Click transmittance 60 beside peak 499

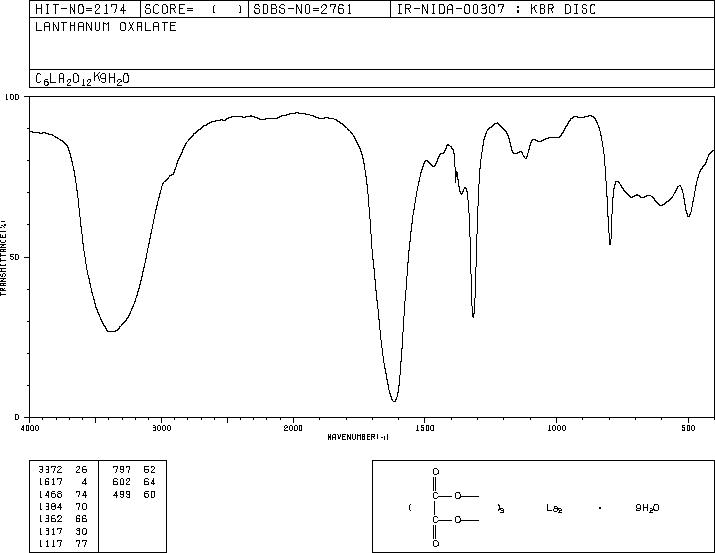pyautogui.click(x=150, y=495)
